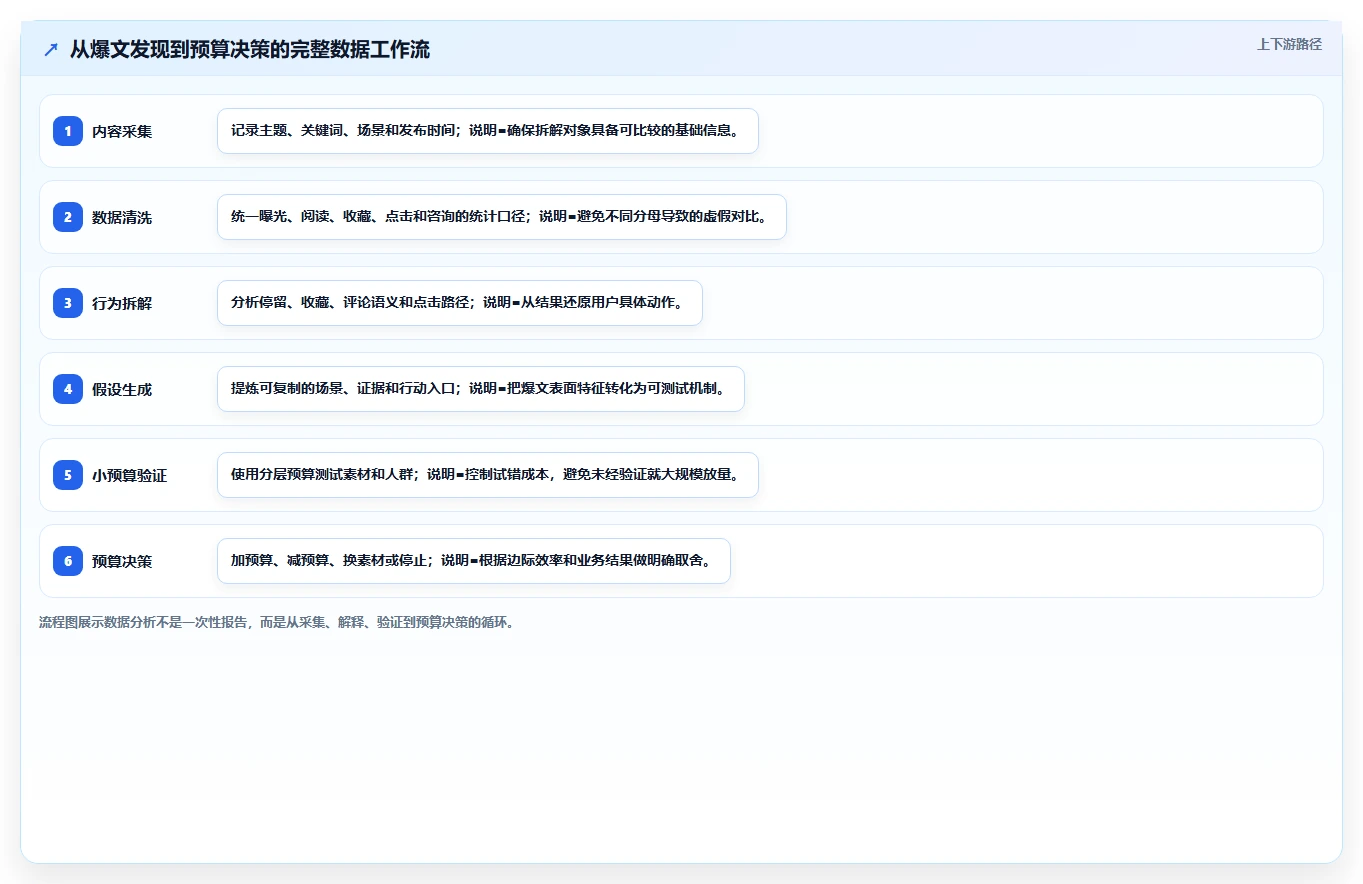
Task: Click the step 6 number badge
Action: coord(68,561)
